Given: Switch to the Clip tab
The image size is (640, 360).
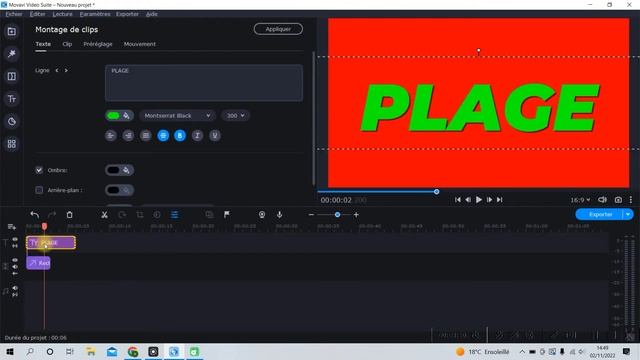Looking at the screenshot, I should pos(67,44).
